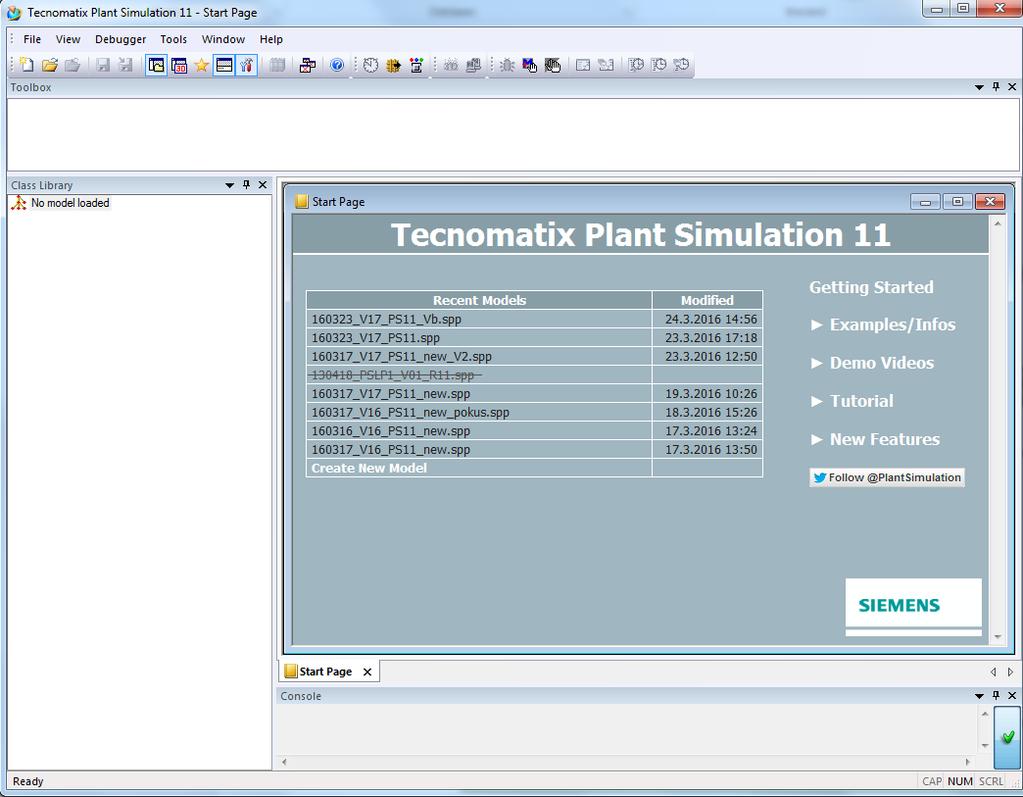Open Class Library panel dropdown arrow
Viewport: 1023px width, 797px height.
[x=230, y=185]
